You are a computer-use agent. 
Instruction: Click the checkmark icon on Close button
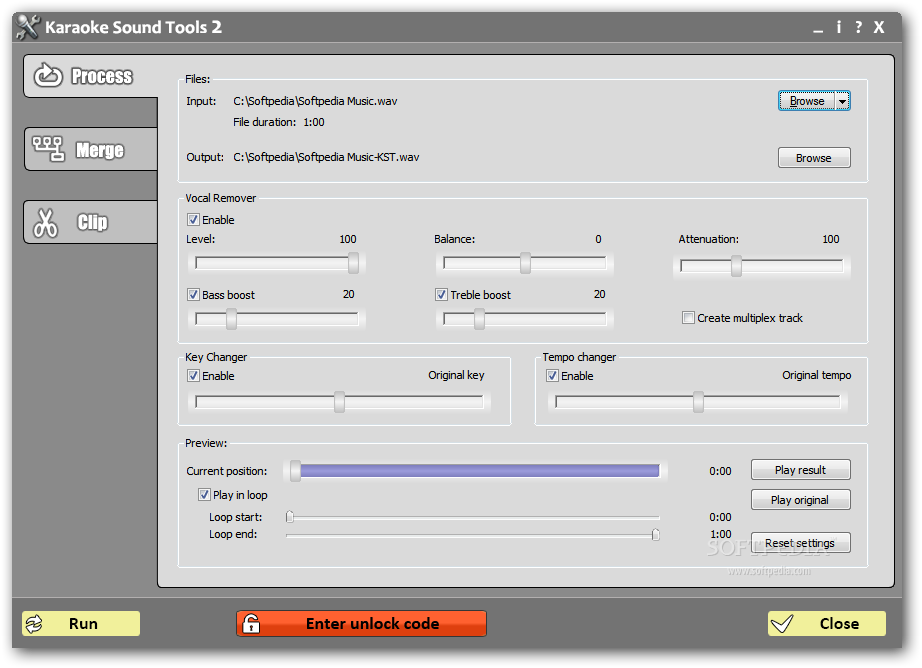click(782, 624)
